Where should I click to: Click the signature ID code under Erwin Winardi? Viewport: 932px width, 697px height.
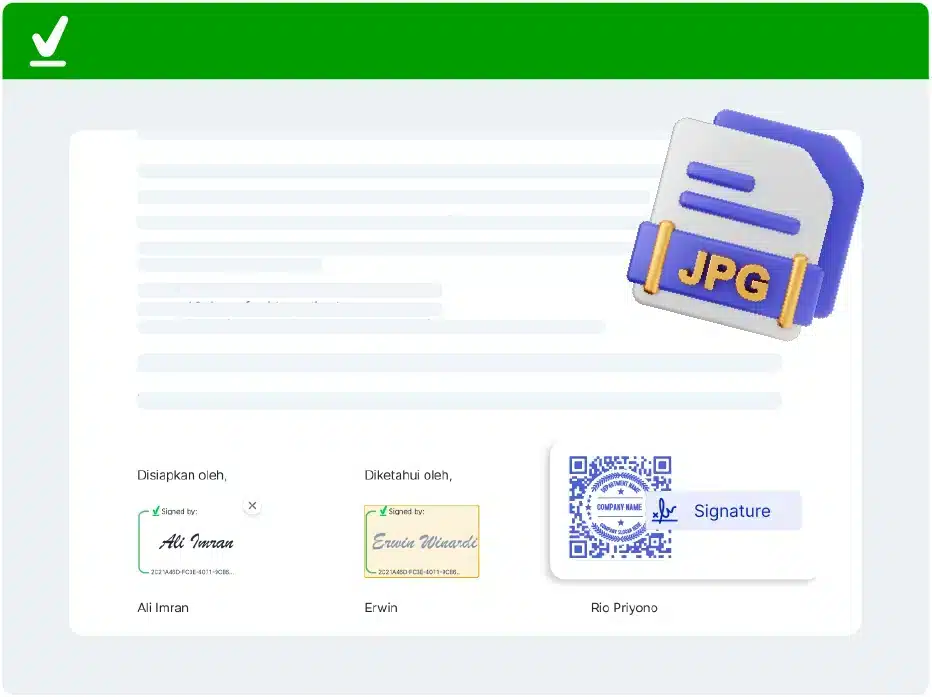tap(418, 572)
